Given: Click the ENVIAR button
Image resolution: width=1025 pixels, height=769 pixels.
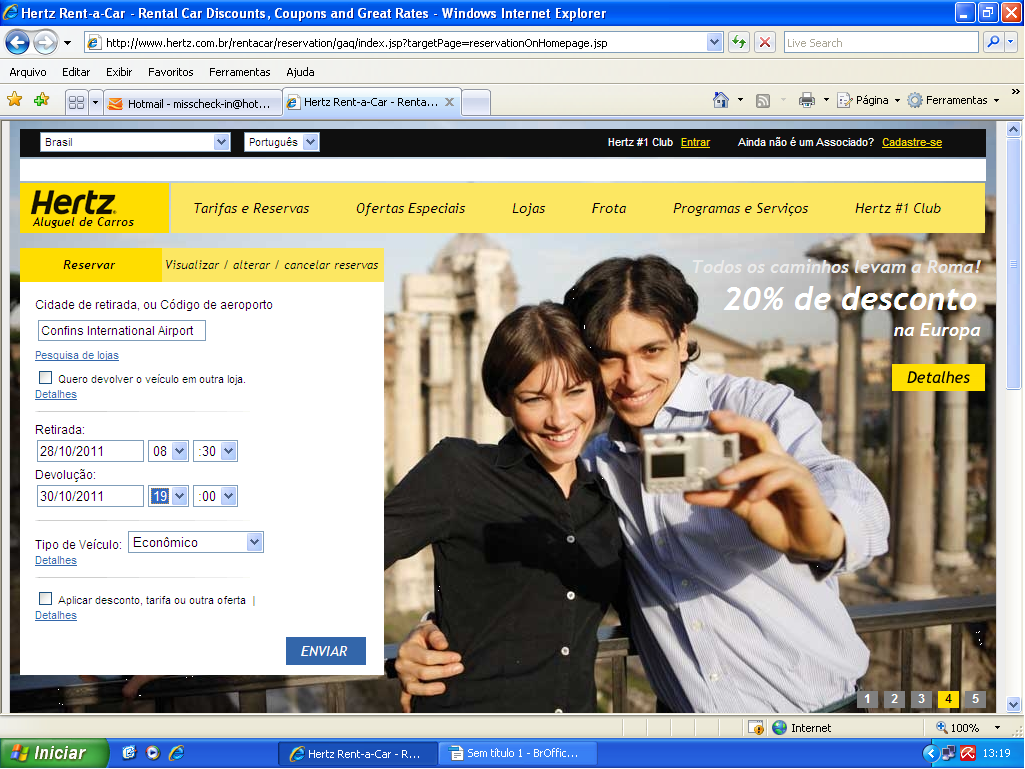Looking at the screenshot, I should coord(325,651).
